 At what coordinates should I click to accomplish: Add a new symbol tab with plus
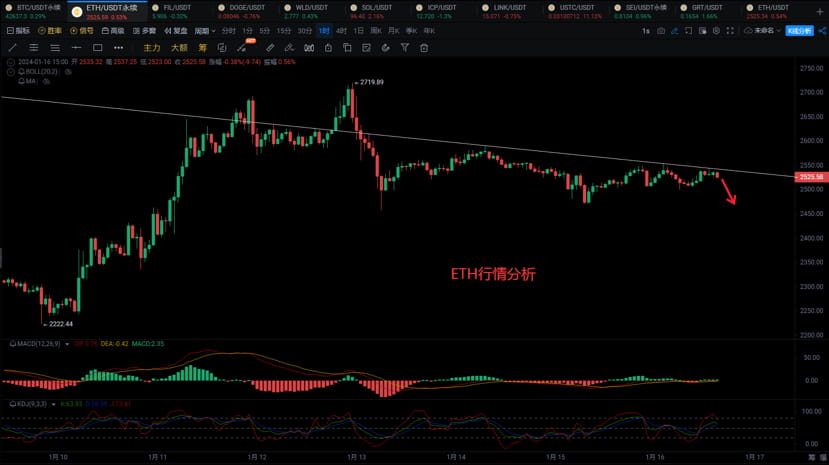[x=820, y=11]
